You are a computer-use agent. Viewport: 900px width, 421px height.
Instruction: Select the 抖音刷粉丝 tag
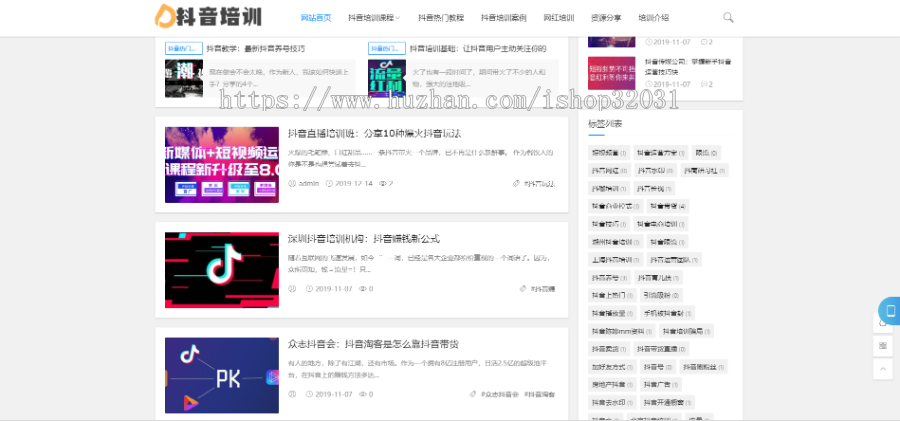pos(704,366)
